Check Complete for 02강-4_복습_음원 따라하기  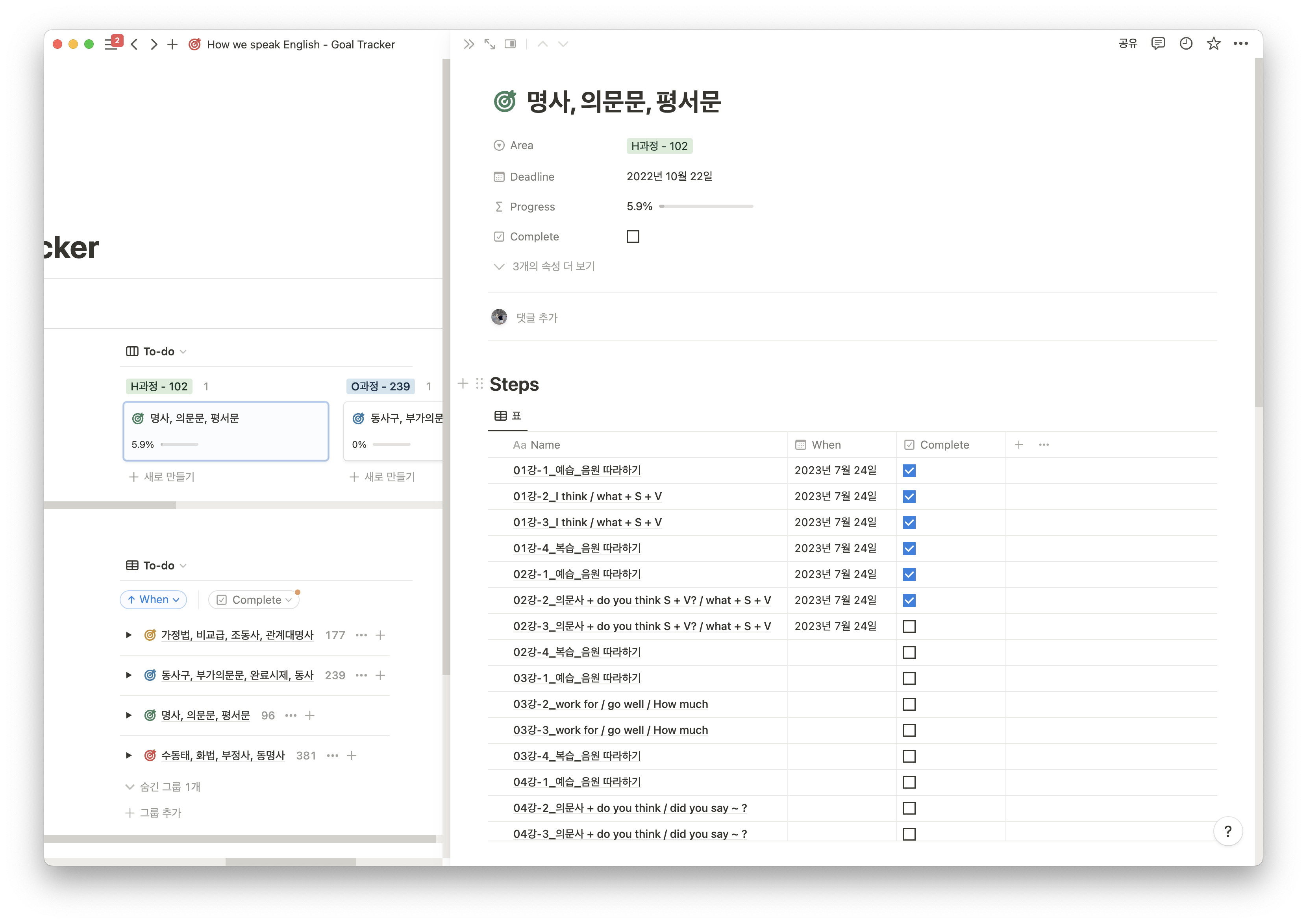pos(909,652)
